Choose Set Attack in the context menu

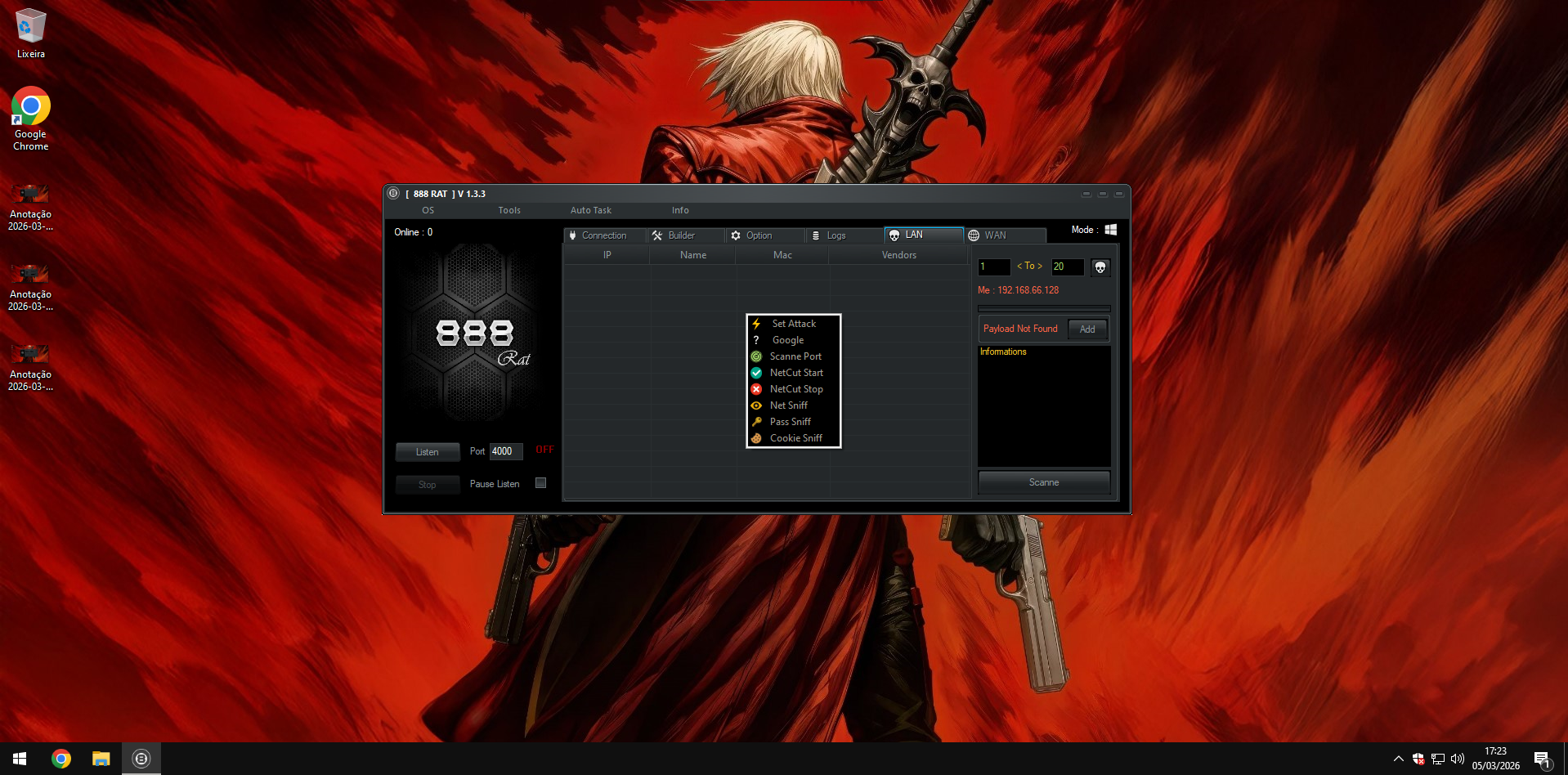point(794,324)
